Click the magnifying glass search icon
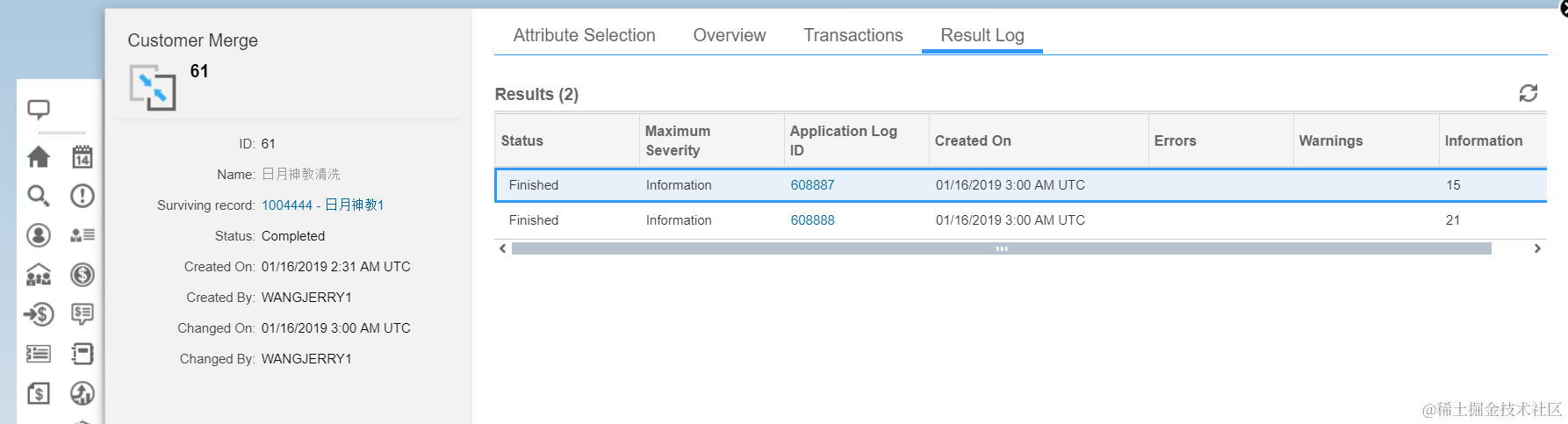Screen dimensions: 1568x424 click(39, 196)
